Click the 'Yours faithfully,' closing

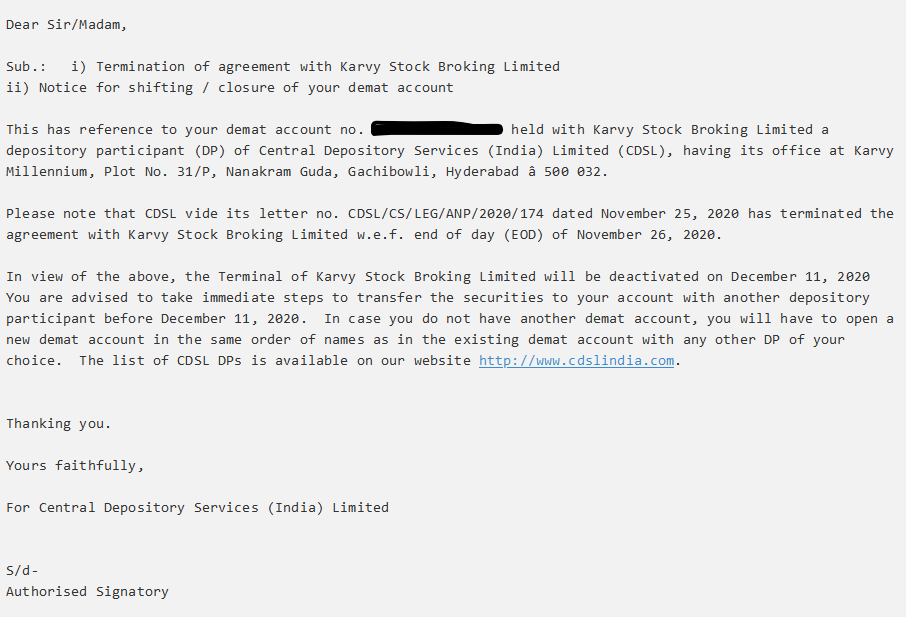[75, 466]
